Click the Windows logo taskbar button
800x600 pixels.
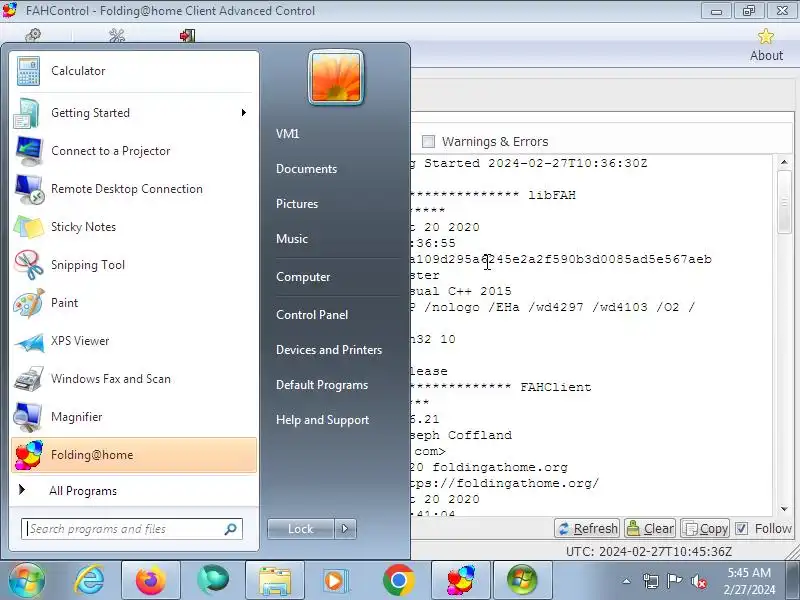522,580
